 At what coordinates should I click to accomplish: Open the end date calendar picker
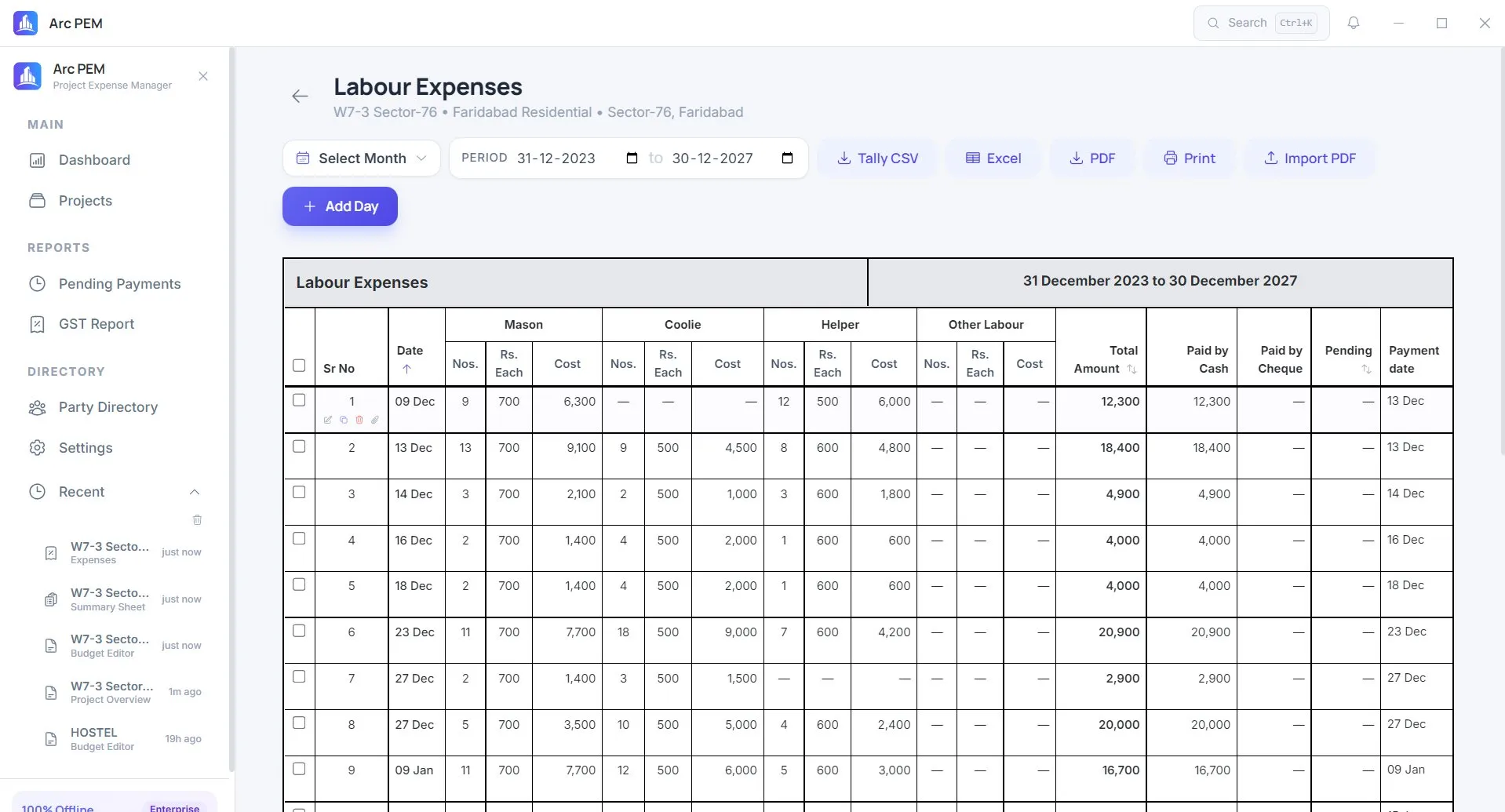tap(787, 158)
